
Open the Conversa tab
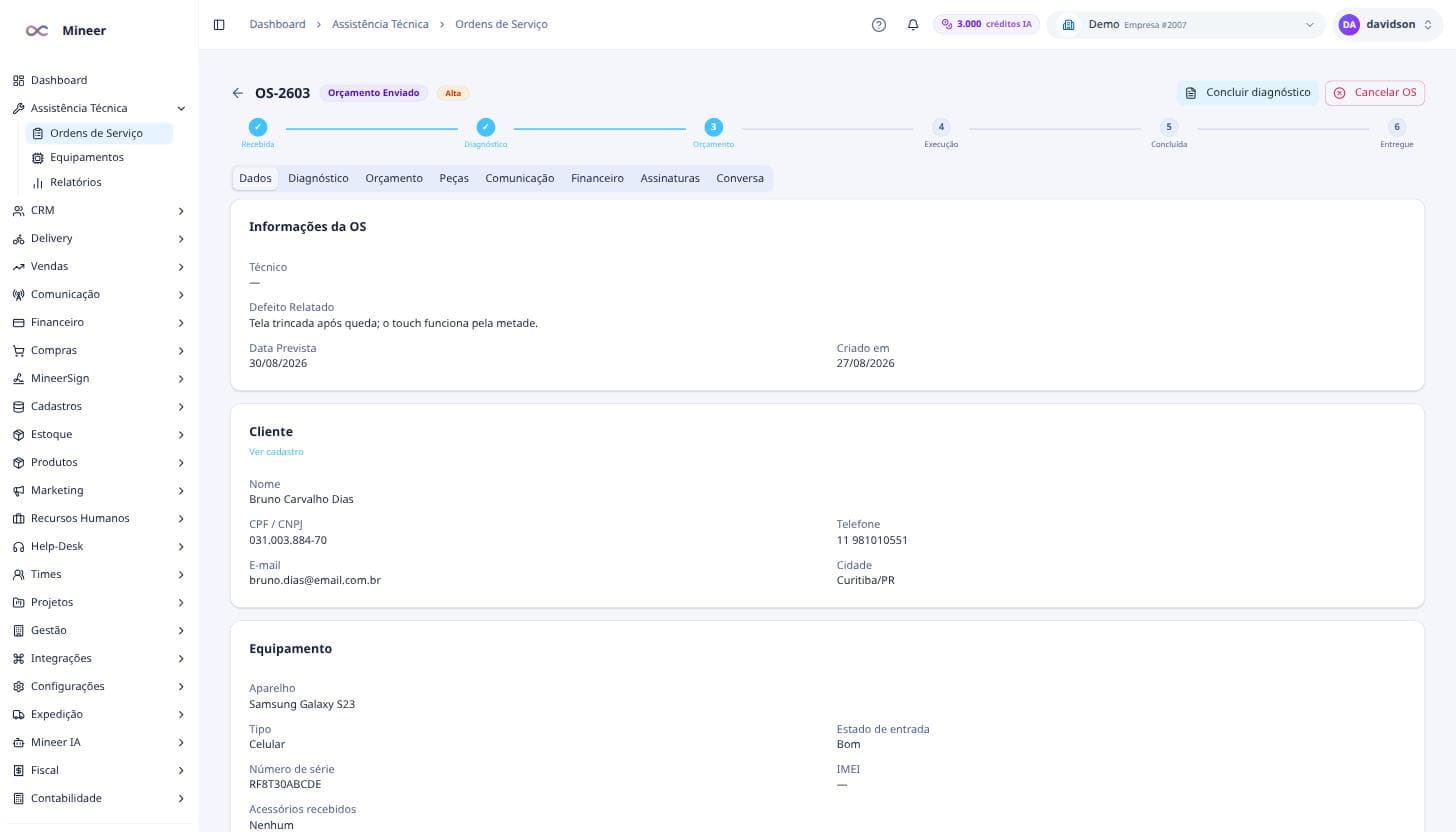pyautogui.click(x=740, y=178)
